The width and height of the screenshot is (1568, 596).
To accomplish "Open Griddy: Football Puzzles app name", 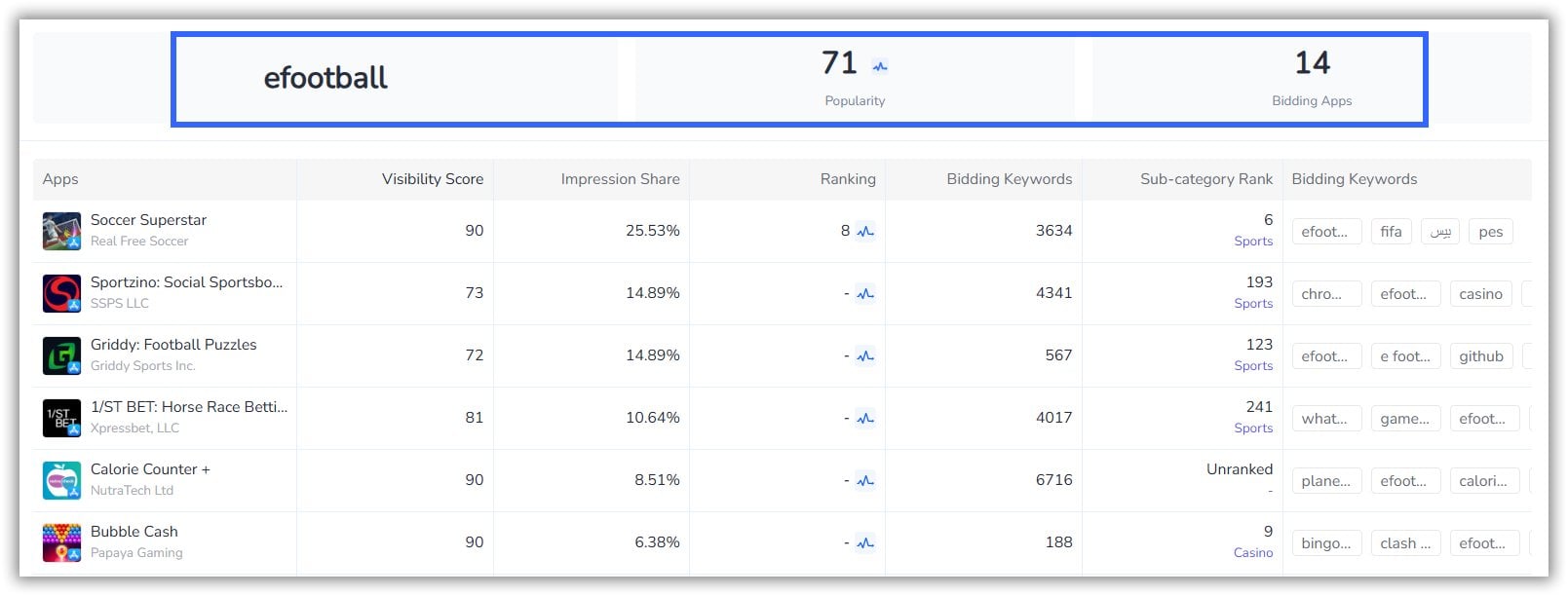I will click(x=173, y=345).
